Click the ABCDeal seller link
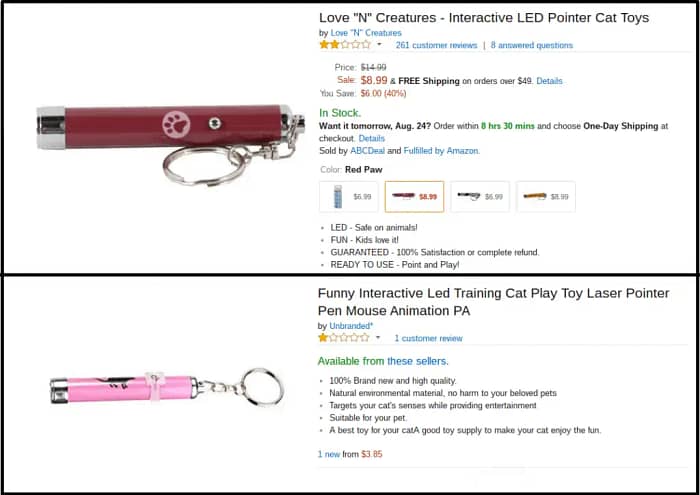The width and height of the screenshot is (700, 495). coord(366,151)
